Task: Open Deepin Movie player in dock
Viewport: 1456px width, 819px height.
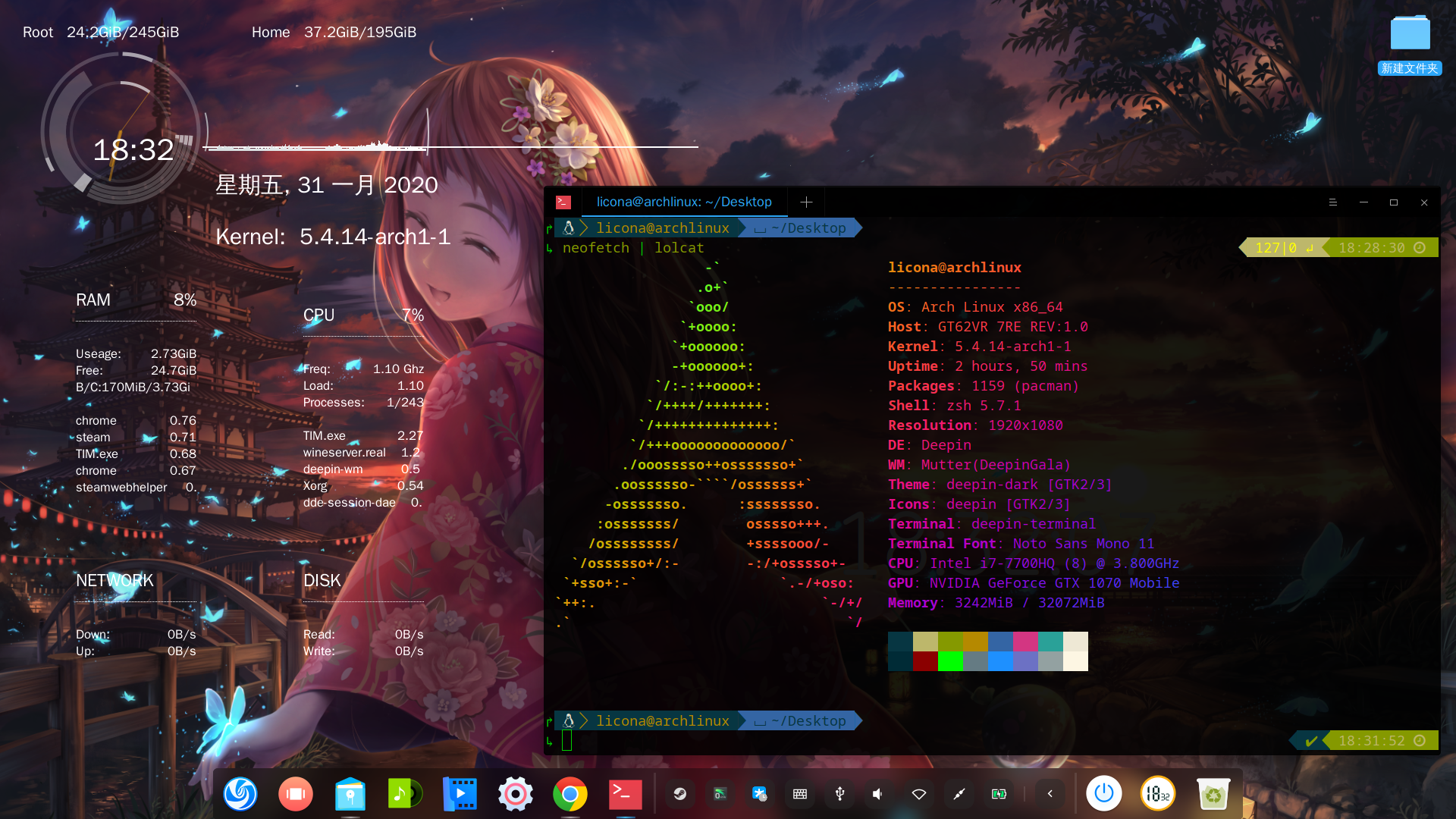Action: point(460,794)
